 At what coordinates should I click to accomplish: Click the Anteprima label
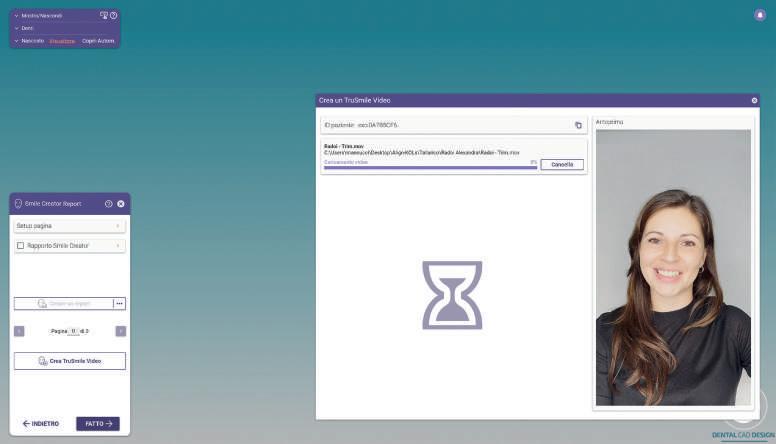click(609, 122)
